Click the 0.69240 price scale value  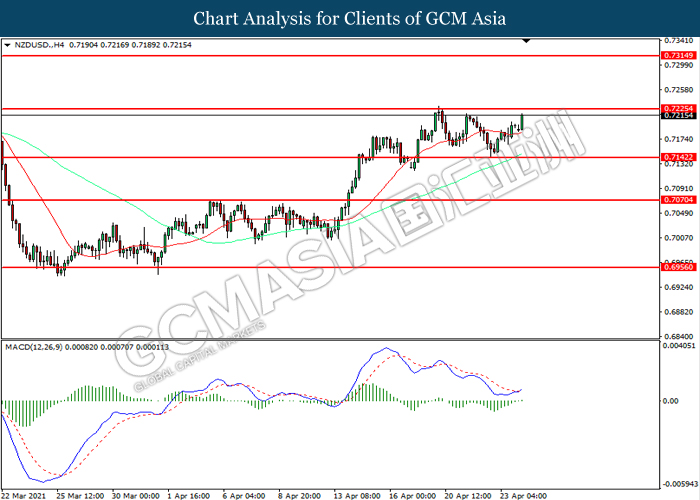679,288
